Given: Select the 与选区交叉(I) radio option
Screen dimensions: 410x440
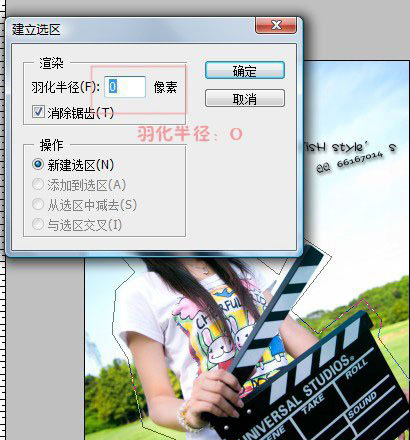Looking at the screenshot, I should (x=38, y=224).
